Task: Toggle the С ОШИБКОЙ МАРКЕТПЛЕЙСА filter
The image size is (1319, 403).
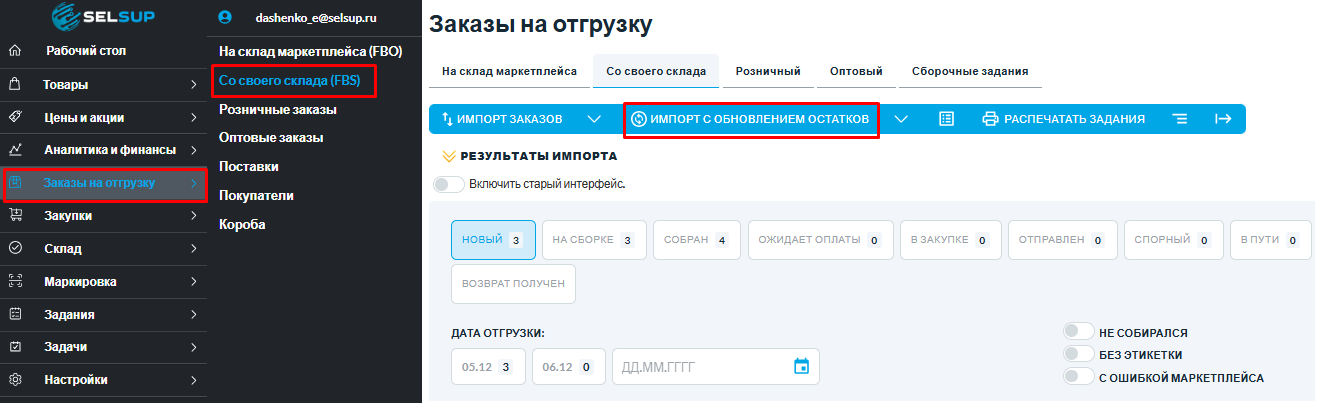Action: (x=1079, y=377)
